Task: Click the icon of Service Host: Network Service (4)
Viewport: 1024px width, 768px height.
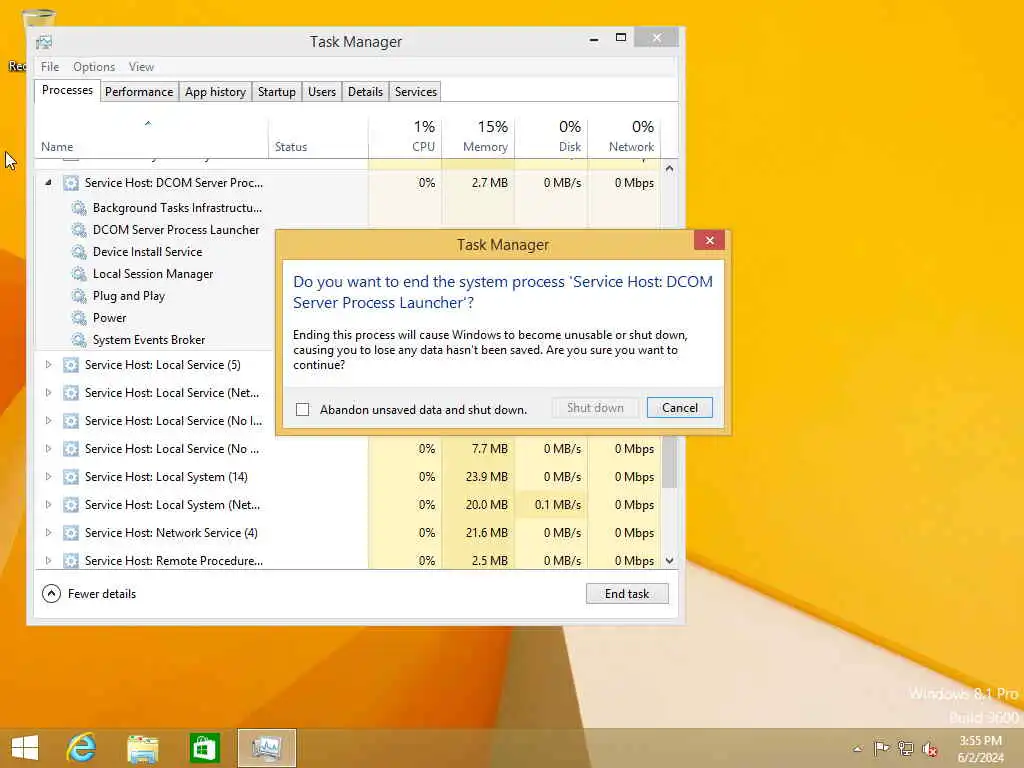Action: (x=71, y=534)
